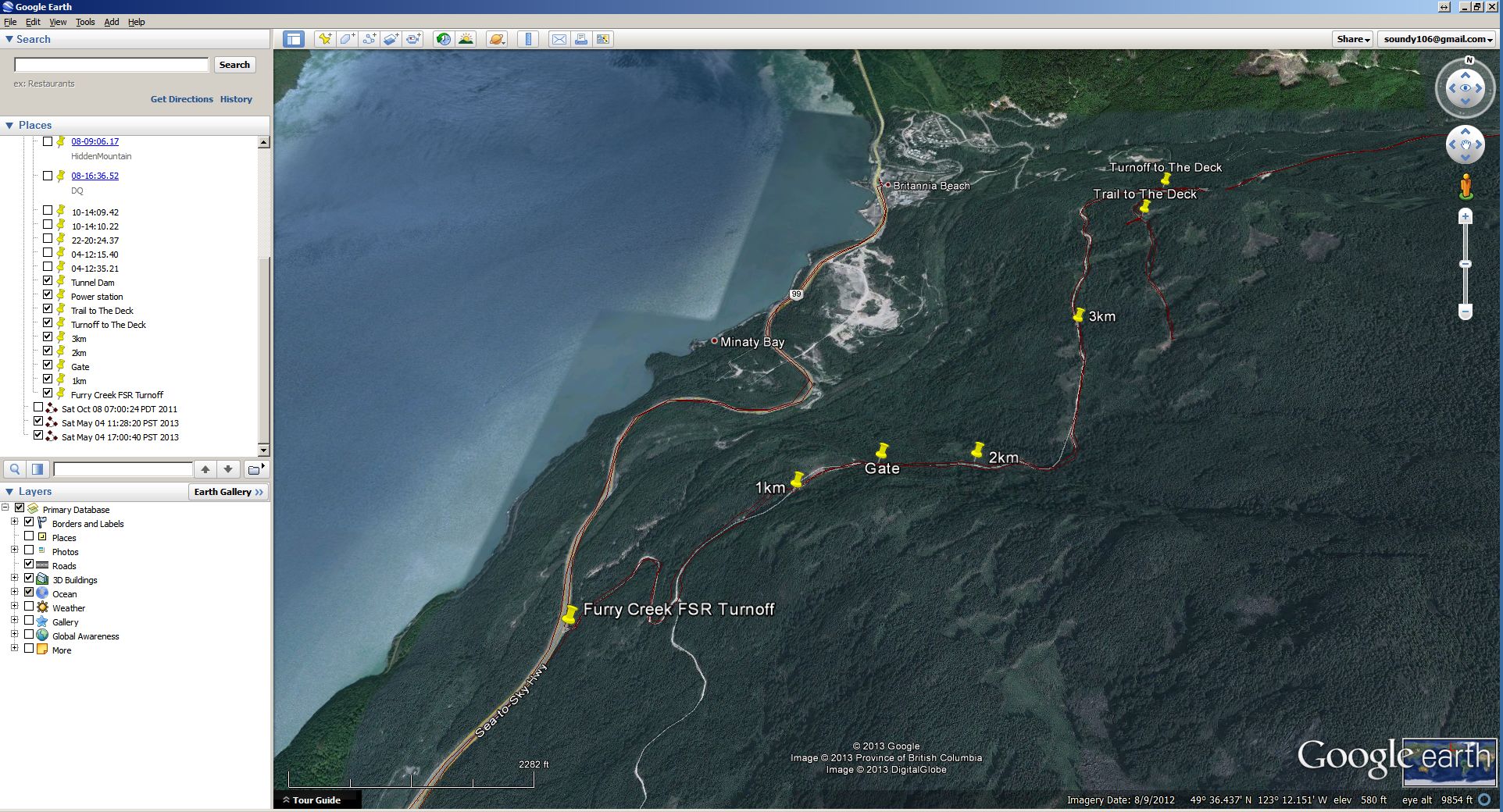This screenshot has height=812, width=1503.
Task: Click the Gate pushpin on the map
Action: [882, 451]
